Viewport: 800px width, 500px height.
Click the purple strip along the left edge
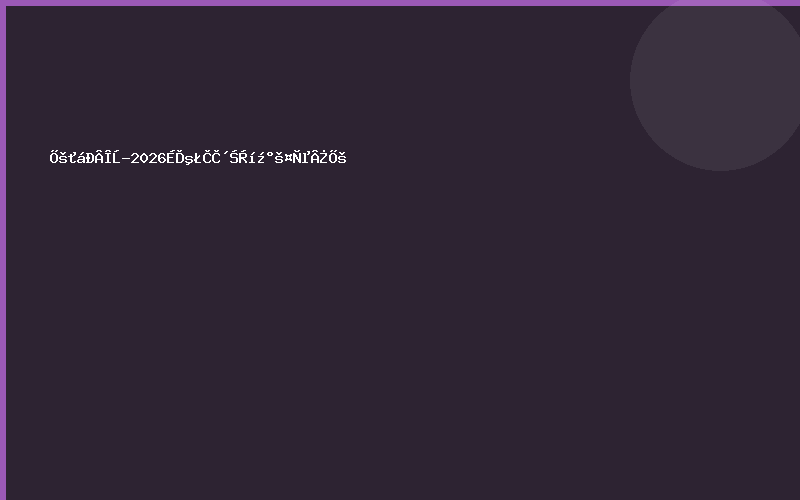pos(3,250)
